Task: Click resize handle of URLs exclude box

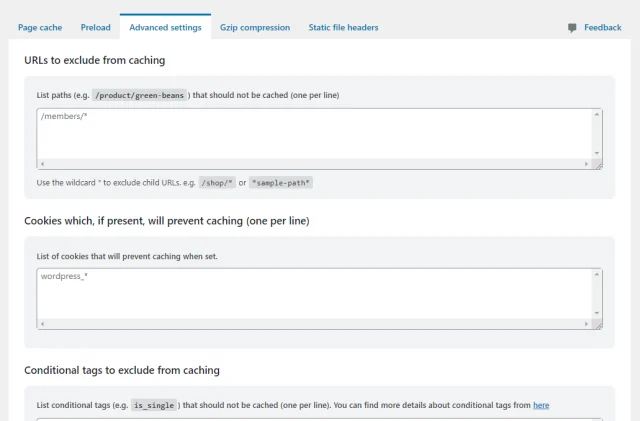Action: (x=598, y=164)
